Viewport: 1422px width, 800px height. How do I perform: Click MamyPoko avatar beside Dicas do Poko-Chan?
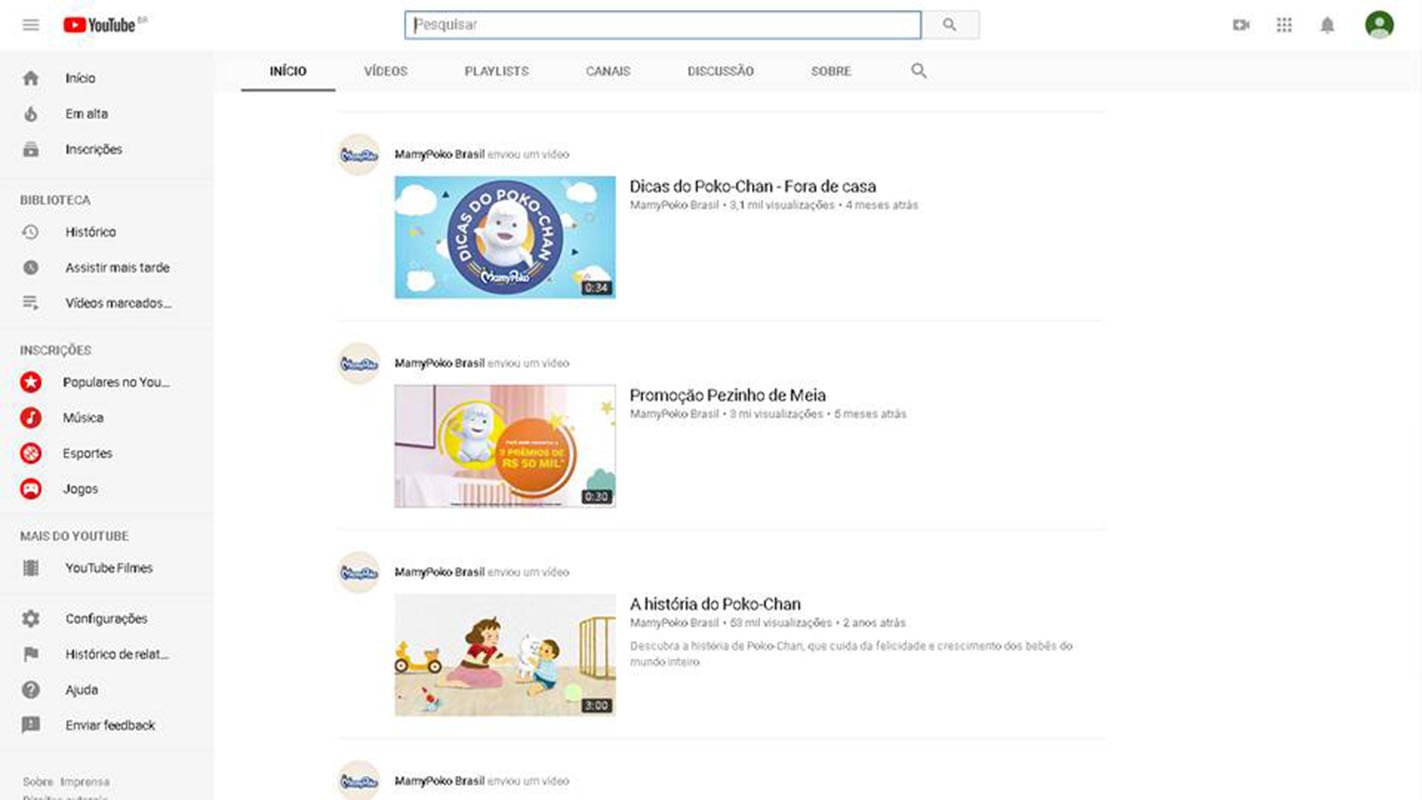(359, 155)
